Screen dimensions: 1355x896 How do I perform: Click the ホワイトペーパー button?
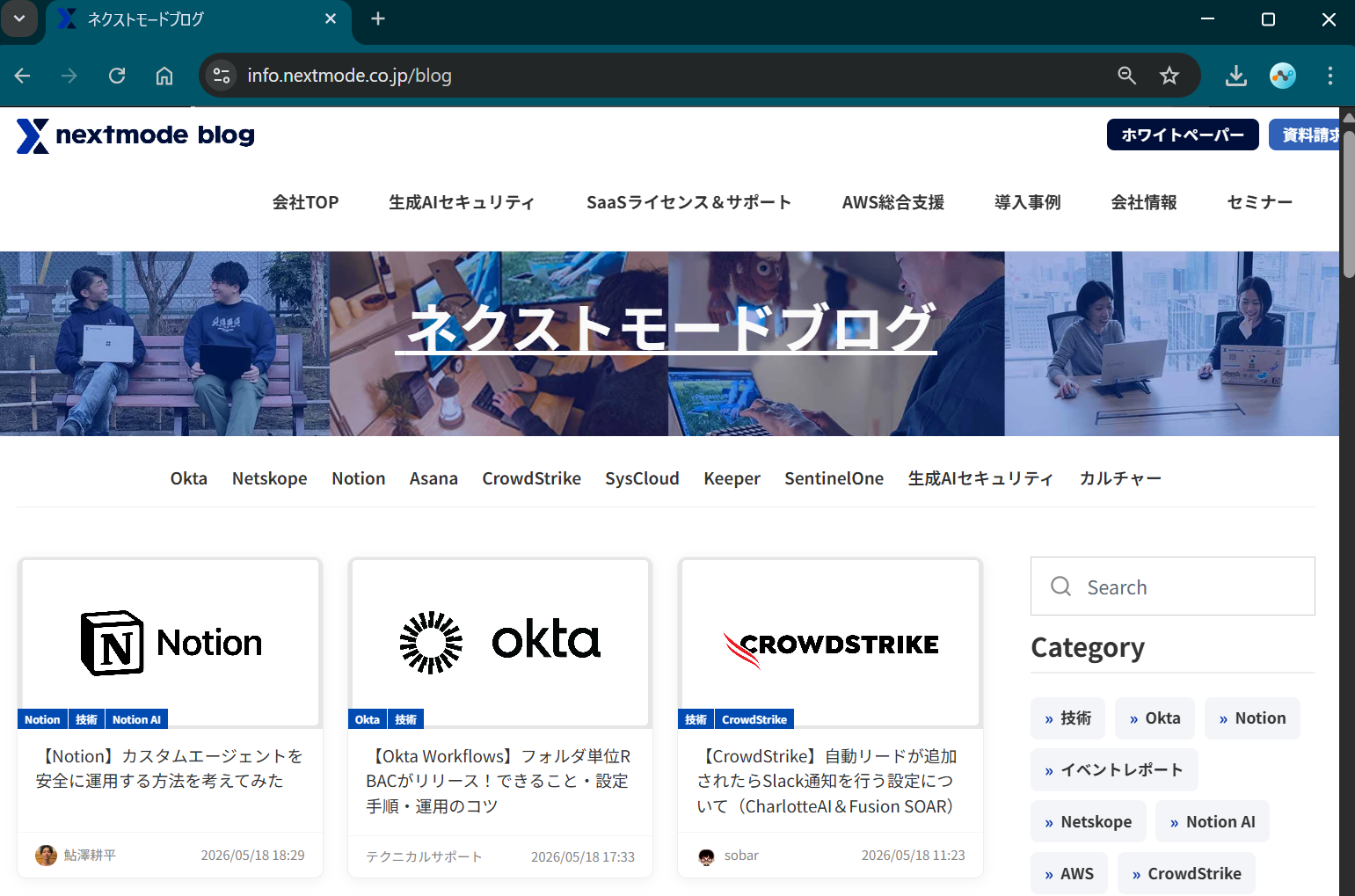pyautogui.click(x=1183, y=135)
